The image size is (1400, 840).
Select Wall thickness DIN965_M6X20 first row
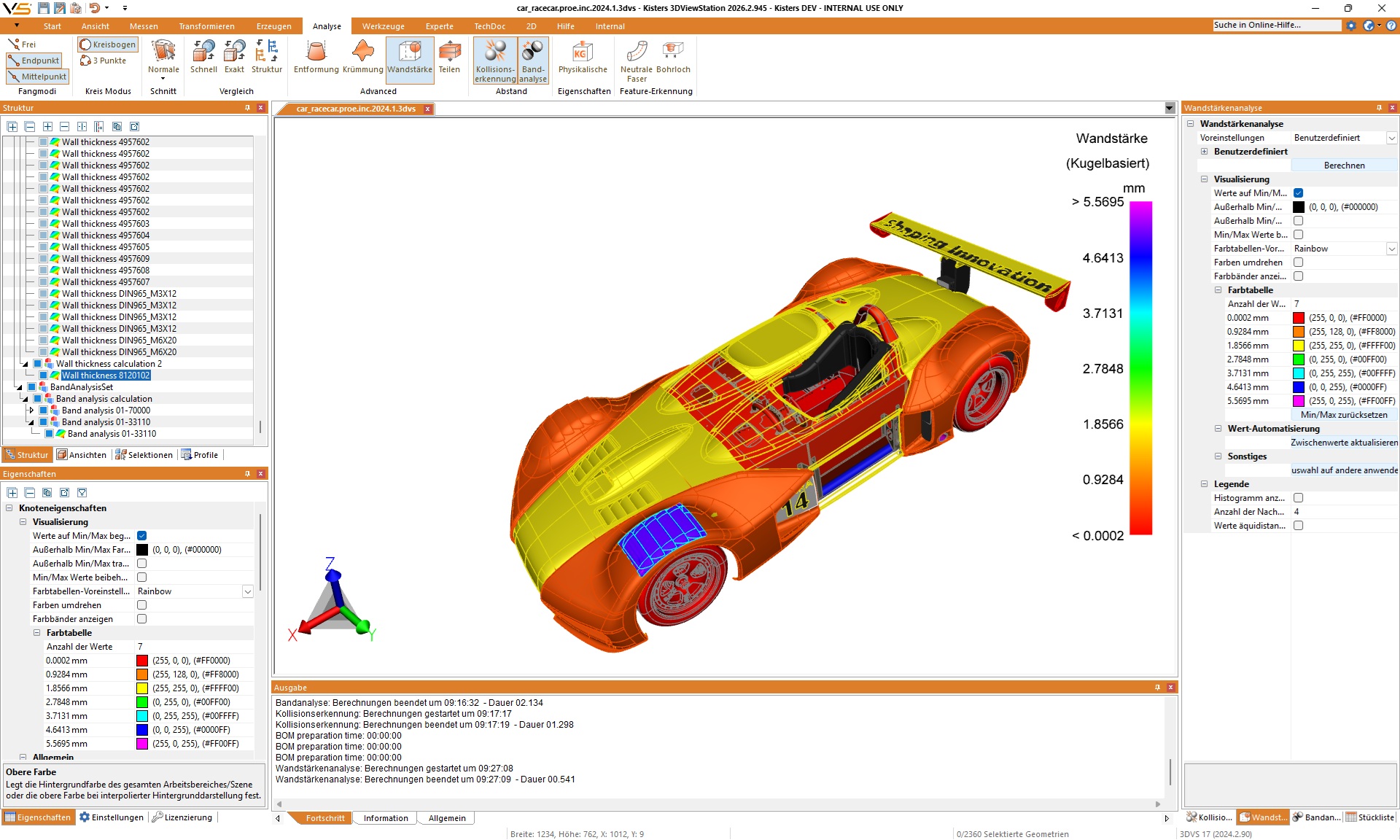click(x=119, y=341)
